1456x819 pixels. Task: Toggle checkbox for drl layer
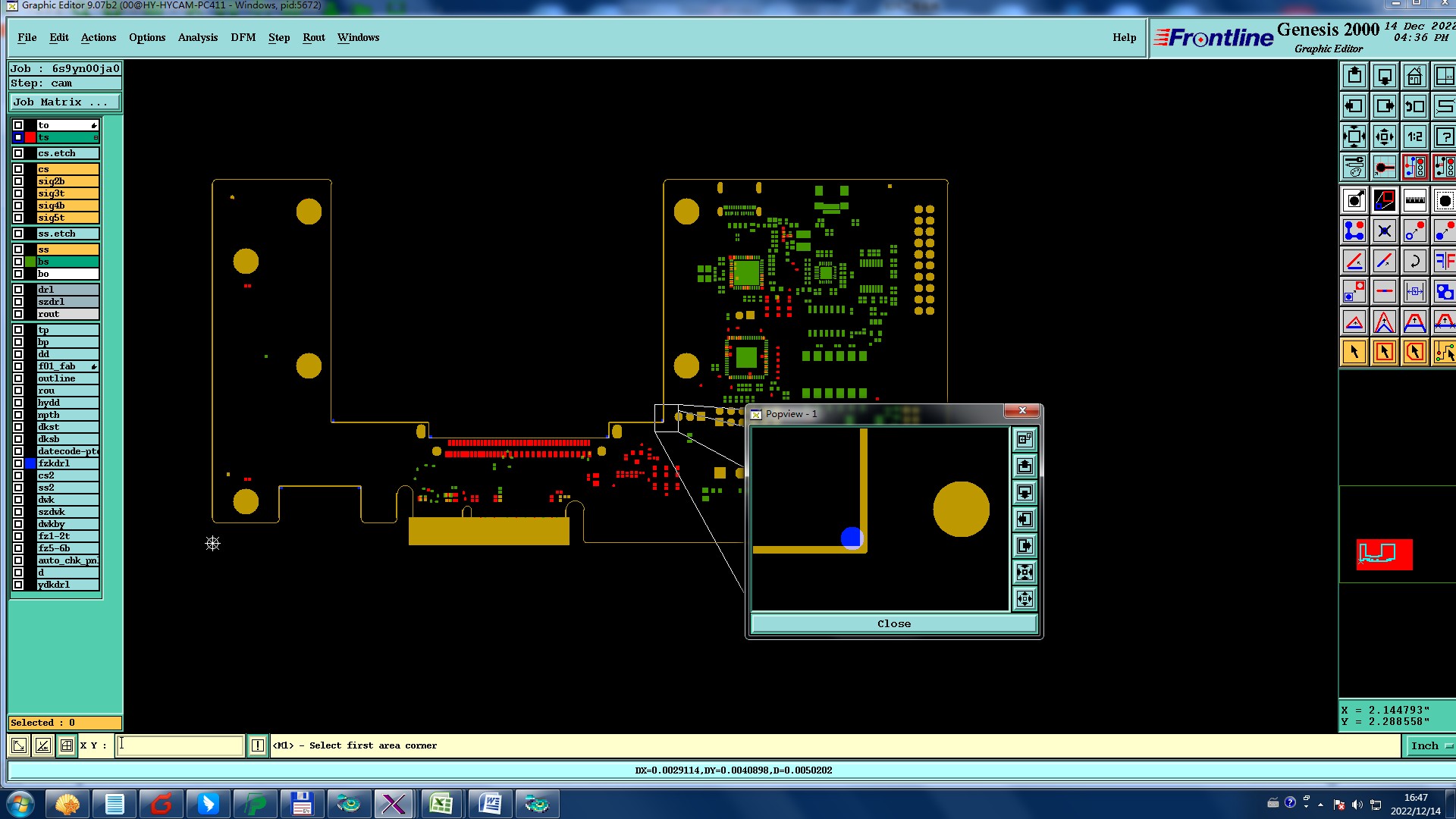(x=18, y=290)
